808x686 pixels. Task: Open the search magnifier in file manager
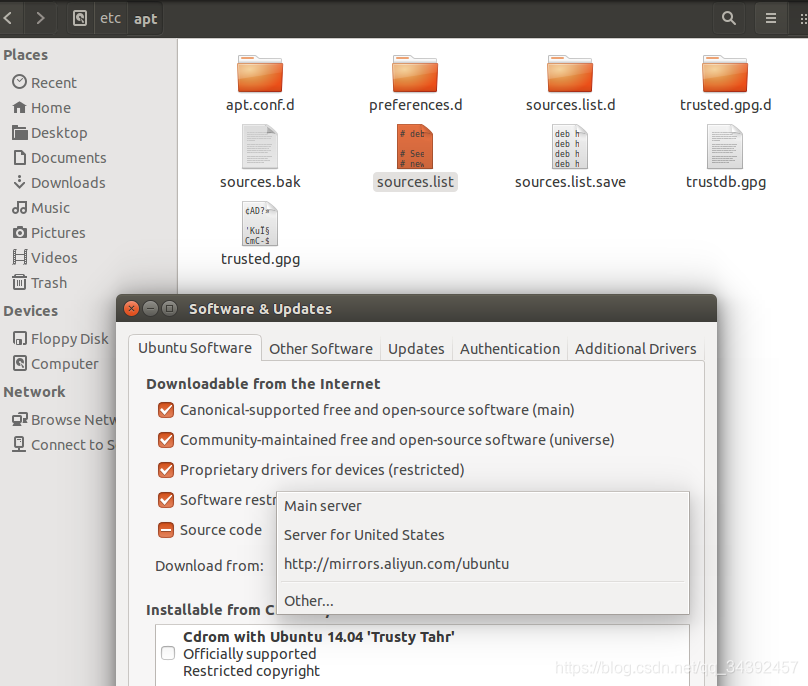point(729,19)
